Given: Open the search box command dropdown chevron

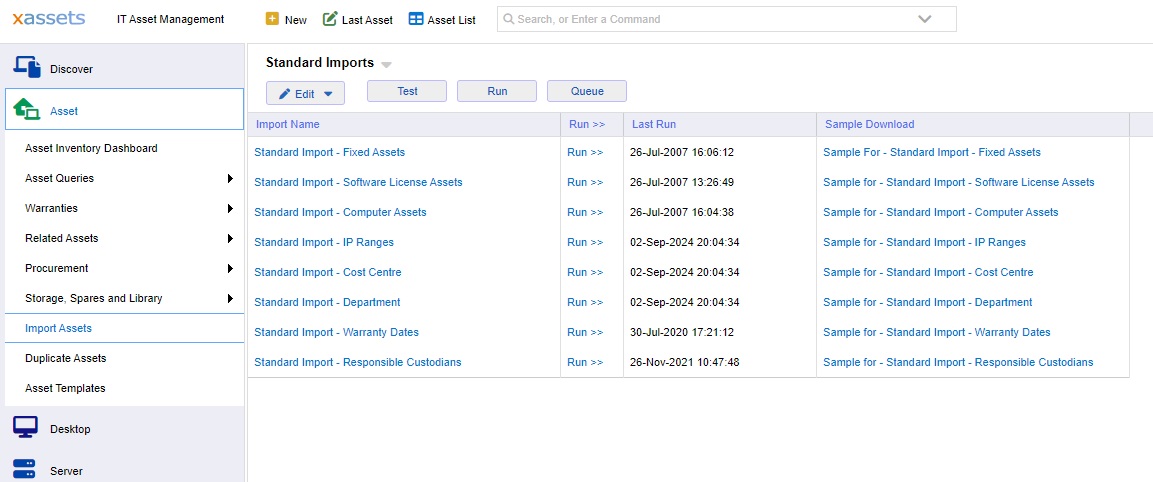Looking at the screenshot, I should [925, 19].
